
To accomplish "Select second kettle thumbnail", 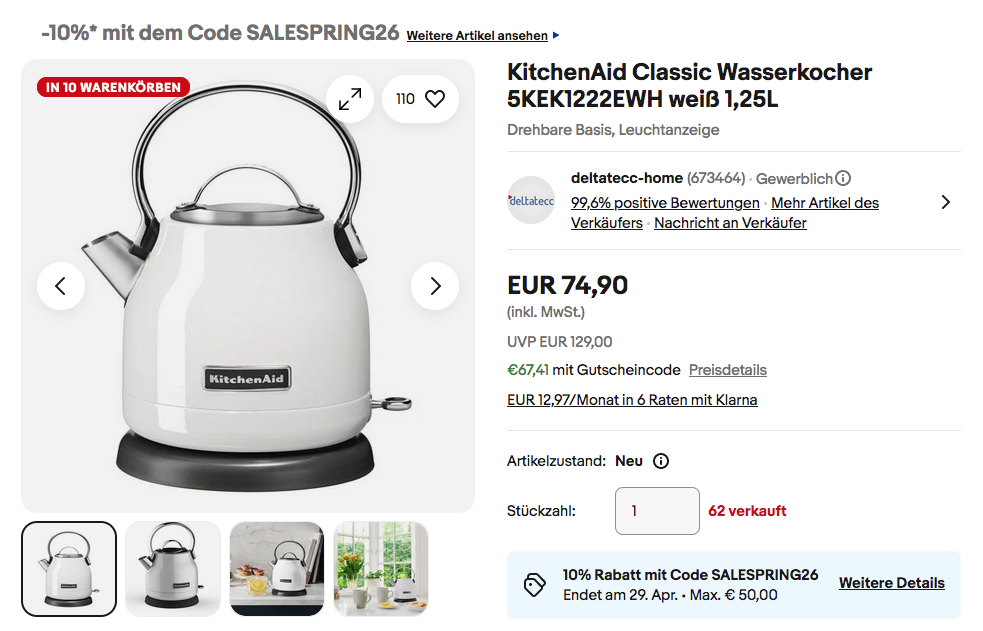I will (x=173, y=569).
